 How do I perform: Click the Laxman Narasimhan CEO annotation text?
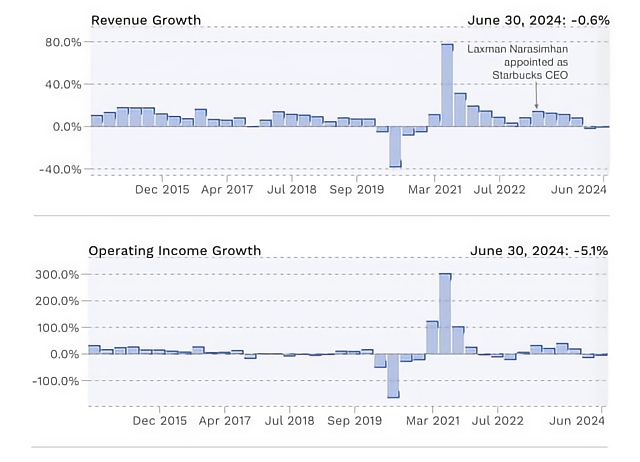click(x=518, y=62)
